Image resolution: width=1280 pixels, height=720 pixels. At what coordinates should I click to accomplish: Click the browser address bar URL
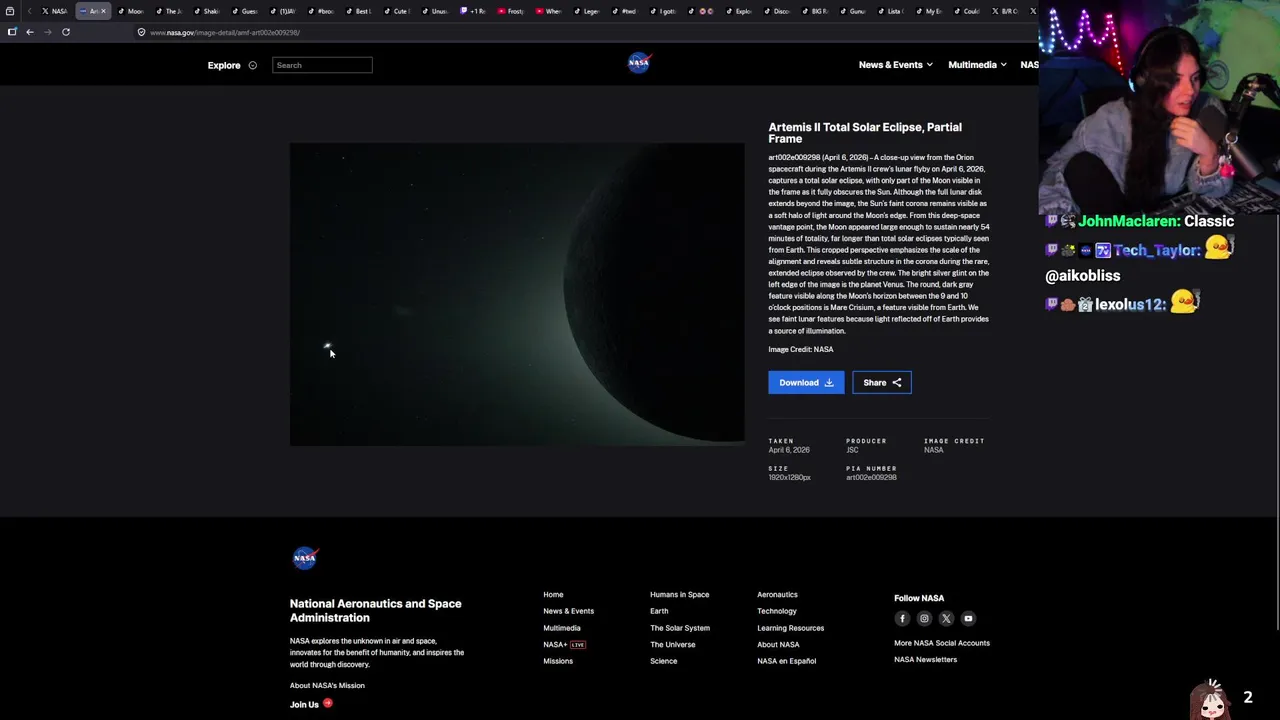[x=225, y=33]
